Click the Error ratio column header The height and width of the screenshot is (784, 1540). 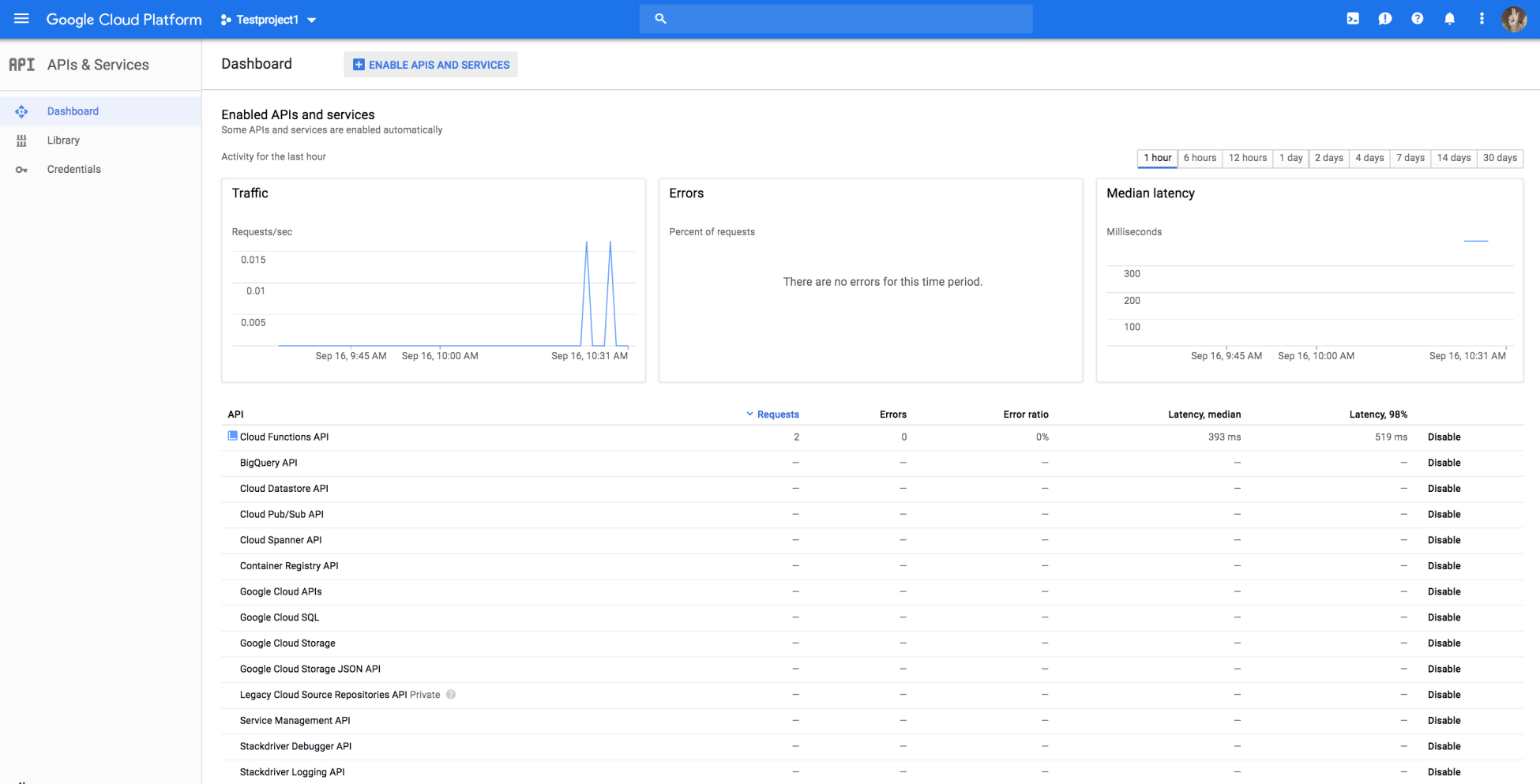1026,415
